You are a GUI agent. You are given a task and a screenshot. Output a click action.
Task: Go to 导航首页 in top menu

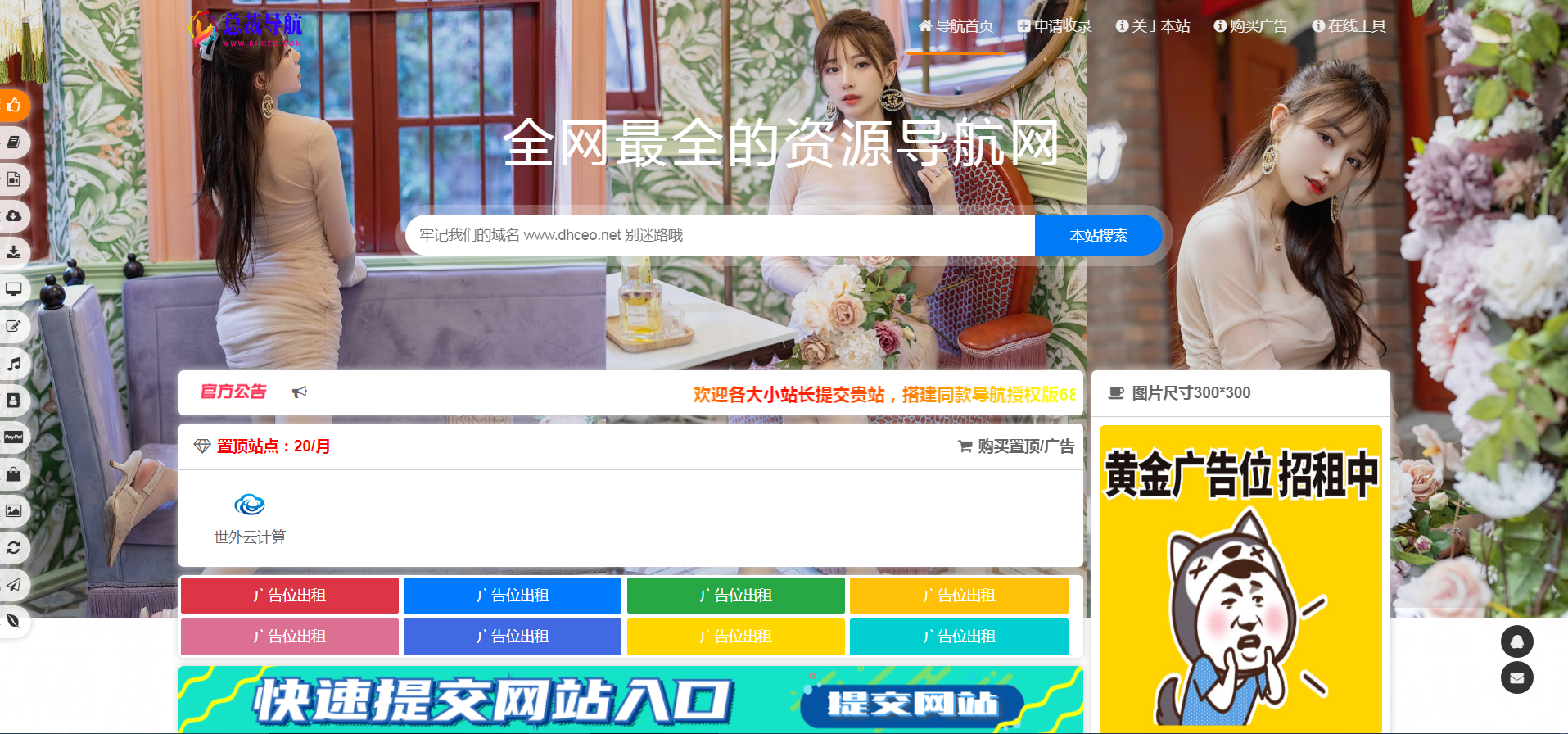point(956,26)
